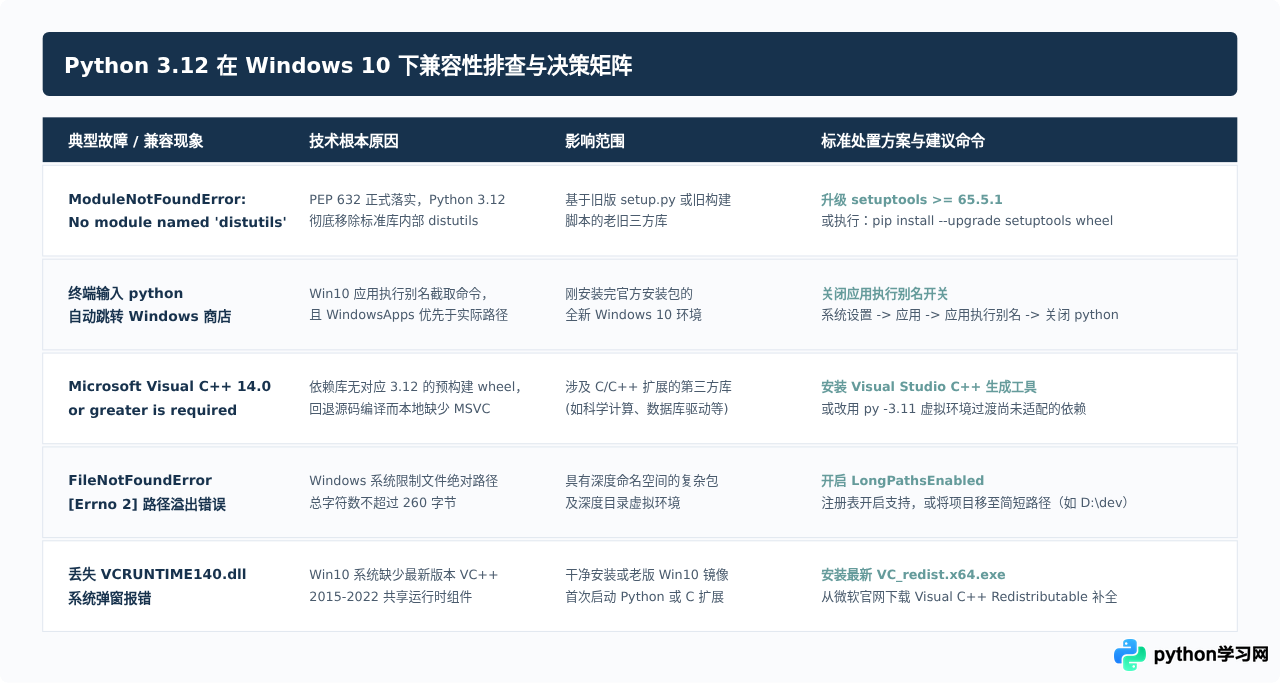Image resolution: width=1280 pixels, height=683 pixels.
Task: Click the "干净安装或老版 Win10 镜像" scope cell
Action: click(x=647, y=586)
